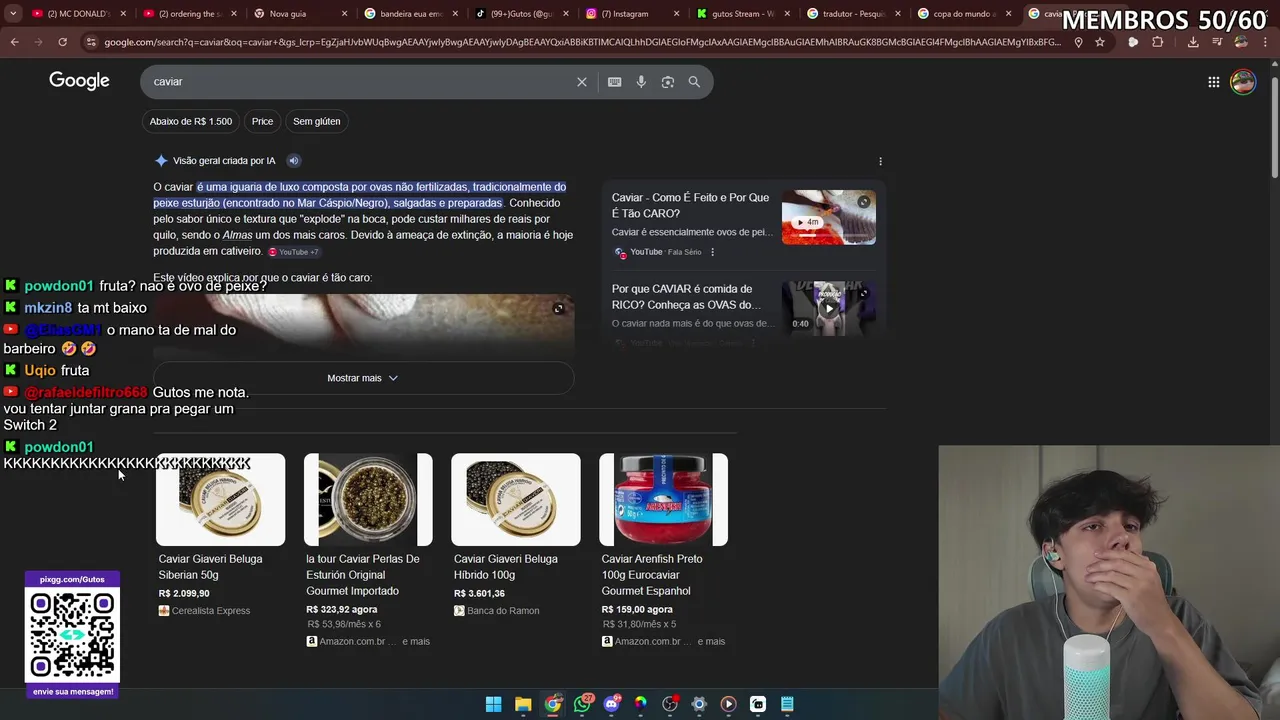Bookmark this page with the star icon
The height and width of the screenshot is (720, 1280).
tap(1100, 42)
